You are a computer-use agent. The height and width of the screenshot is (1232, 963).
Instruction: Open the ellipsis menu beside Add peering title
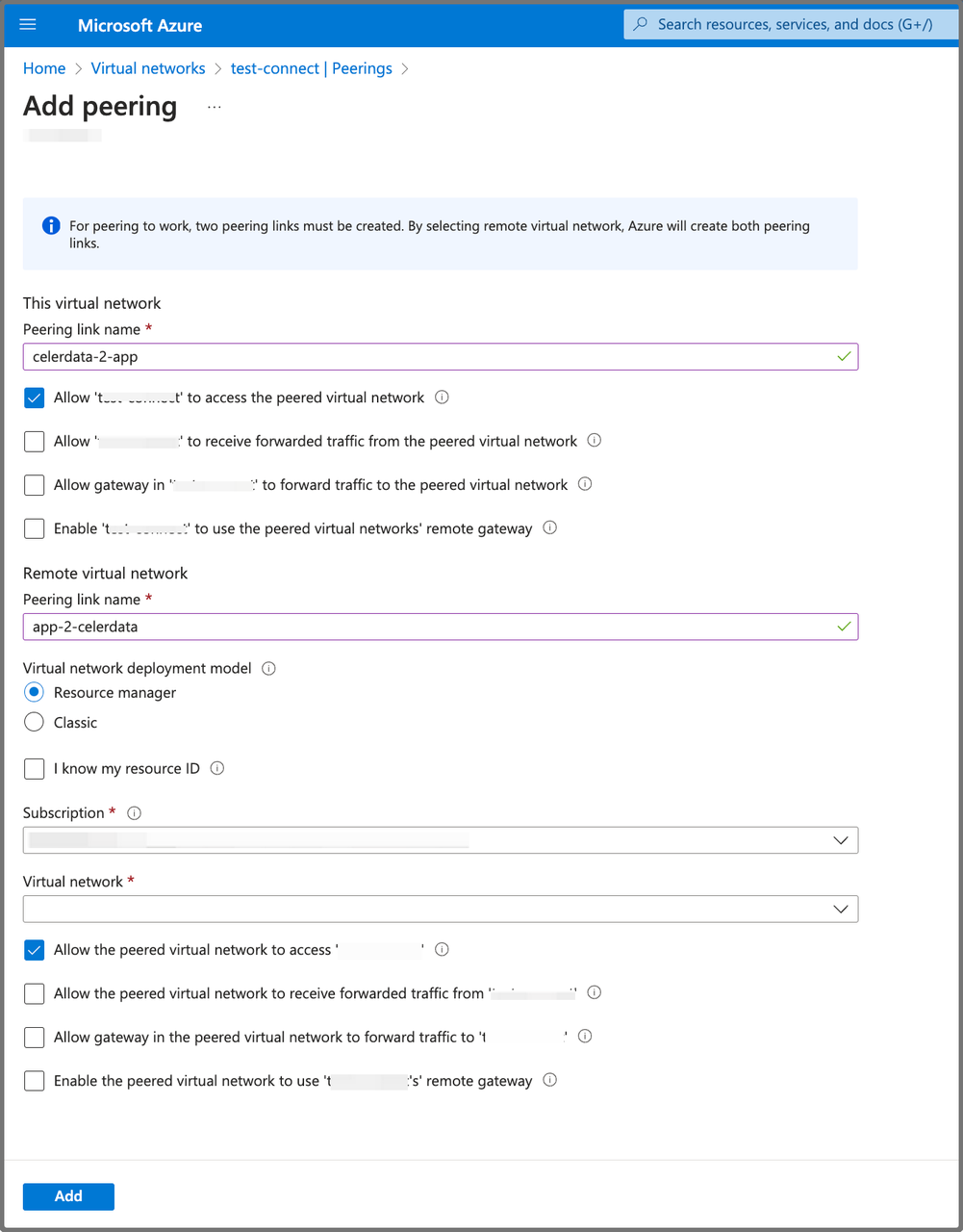(x=214, y=107)
